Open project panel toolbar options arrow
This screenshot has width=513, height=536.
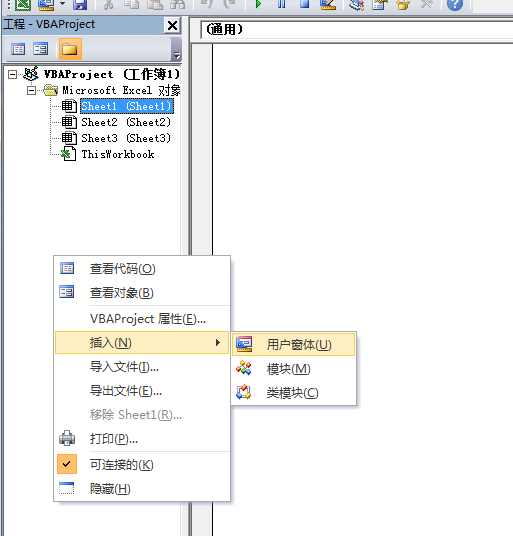pos(176,54)
